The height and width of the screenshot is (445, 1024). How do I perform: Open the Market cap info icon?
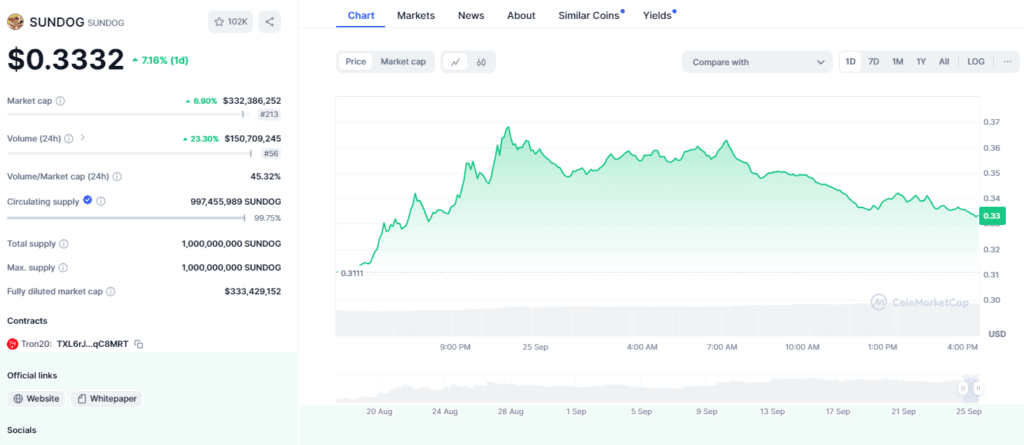[60, 101]
